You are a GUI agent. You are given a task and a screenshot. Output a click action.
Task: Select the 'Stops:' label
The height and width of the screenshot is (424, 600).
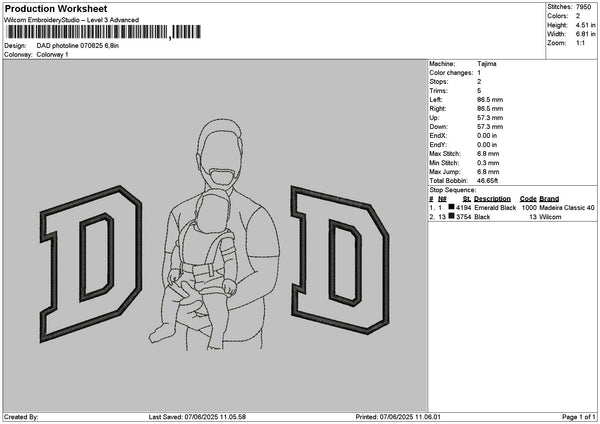pos(438,82)
